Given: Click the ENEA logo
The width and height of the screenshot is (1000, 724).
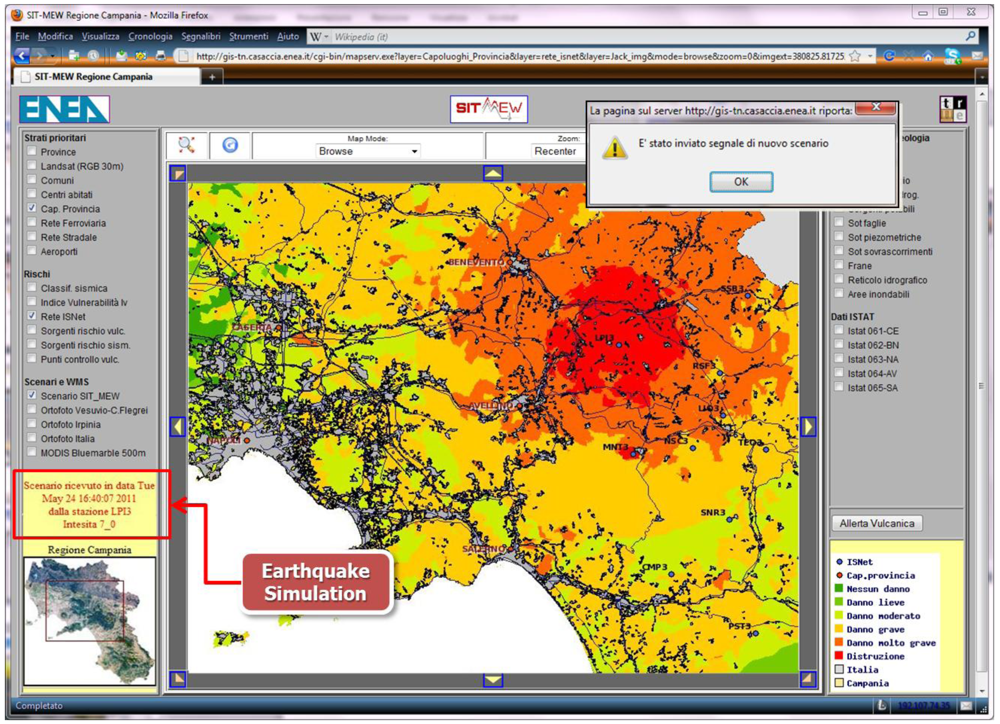Looking at the screenshot, I should pyautogui.click(x=64, y=109).
